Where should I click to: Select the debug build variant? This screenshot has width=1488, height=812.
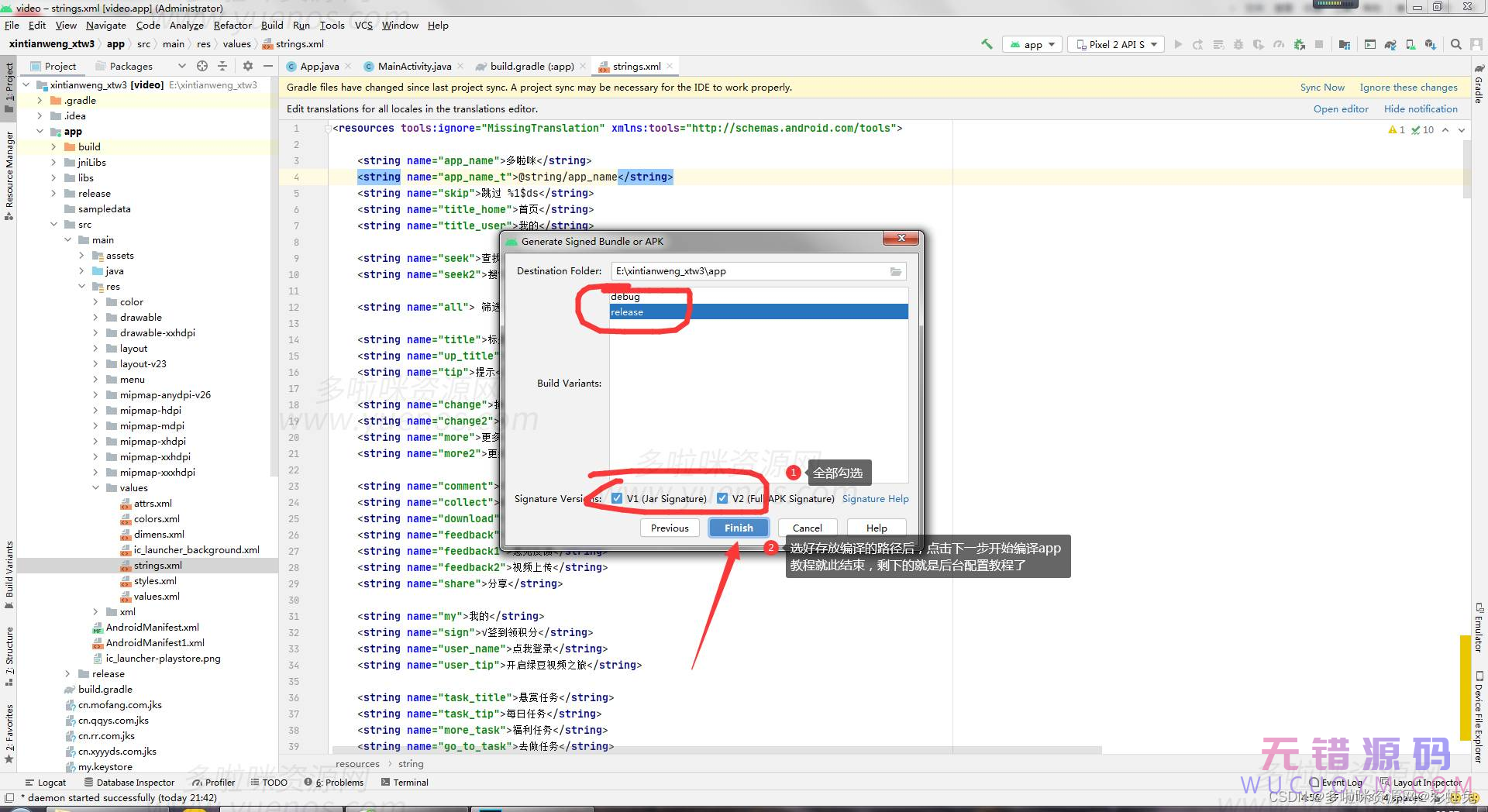click(x=625, y=297)
